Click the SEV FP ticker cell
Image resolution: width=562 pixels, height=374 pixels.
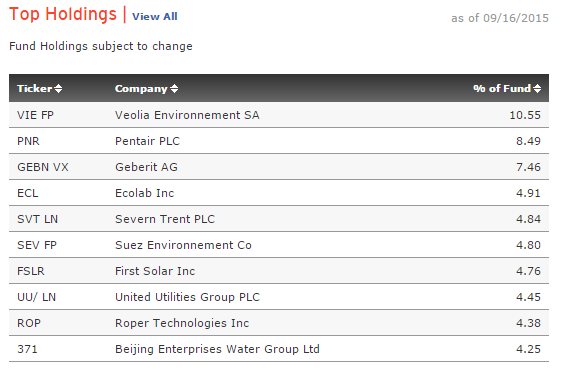pos(37,245)
